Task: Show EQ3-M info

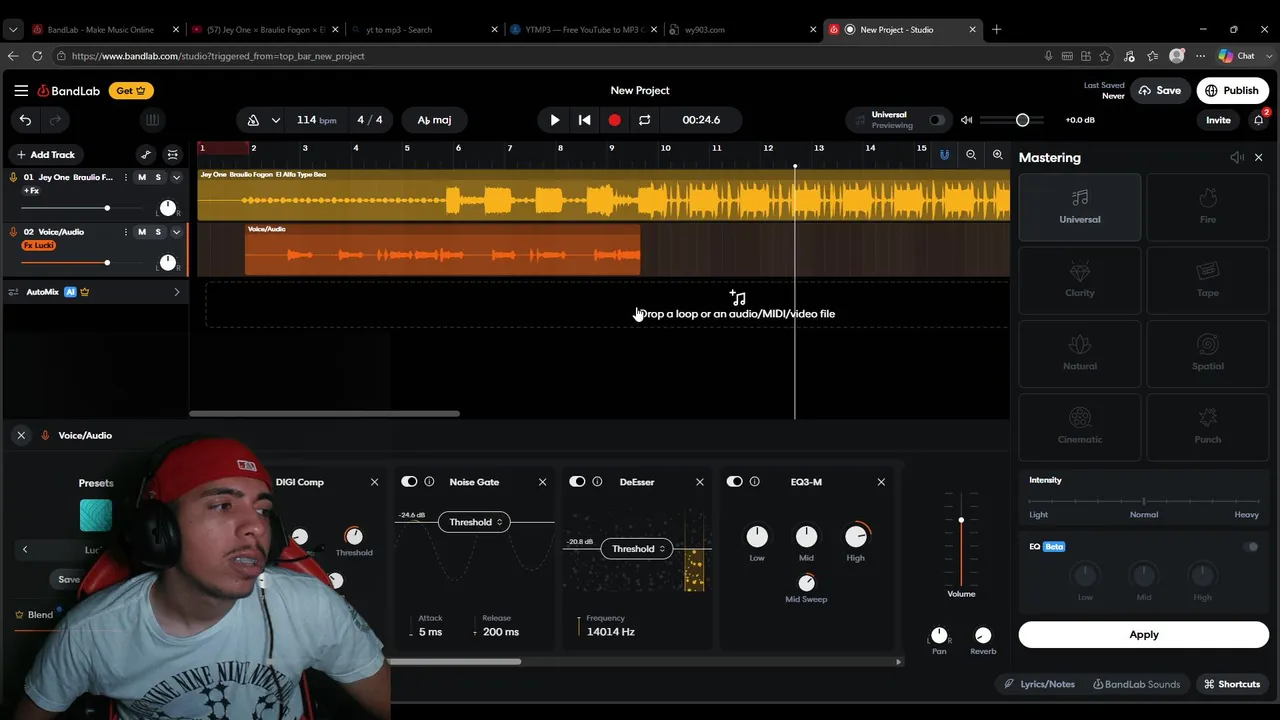Action: pyautogui.click(x=754, y=482)
